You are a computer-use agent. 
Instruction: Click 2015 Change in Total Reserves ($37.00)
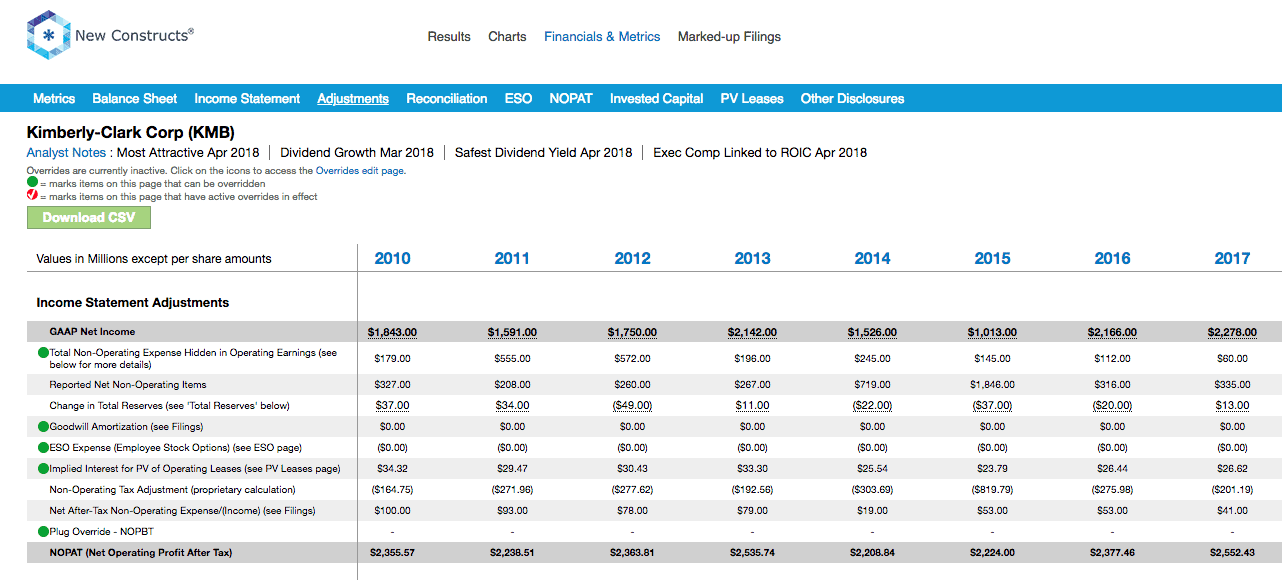coord(992,405)
